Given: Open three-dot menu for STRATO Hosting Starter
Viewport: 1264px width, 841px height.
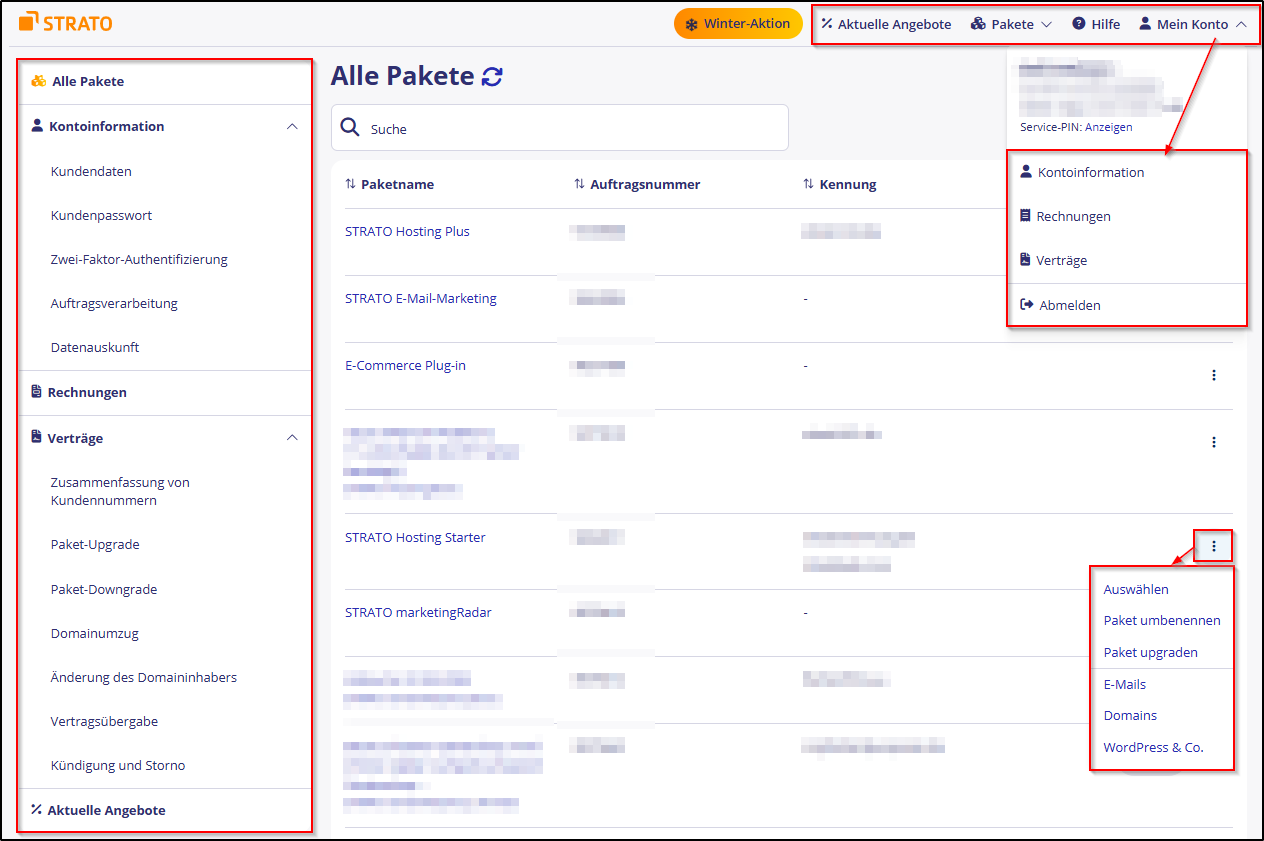Looking at the screenshot, I should 1213,546.
